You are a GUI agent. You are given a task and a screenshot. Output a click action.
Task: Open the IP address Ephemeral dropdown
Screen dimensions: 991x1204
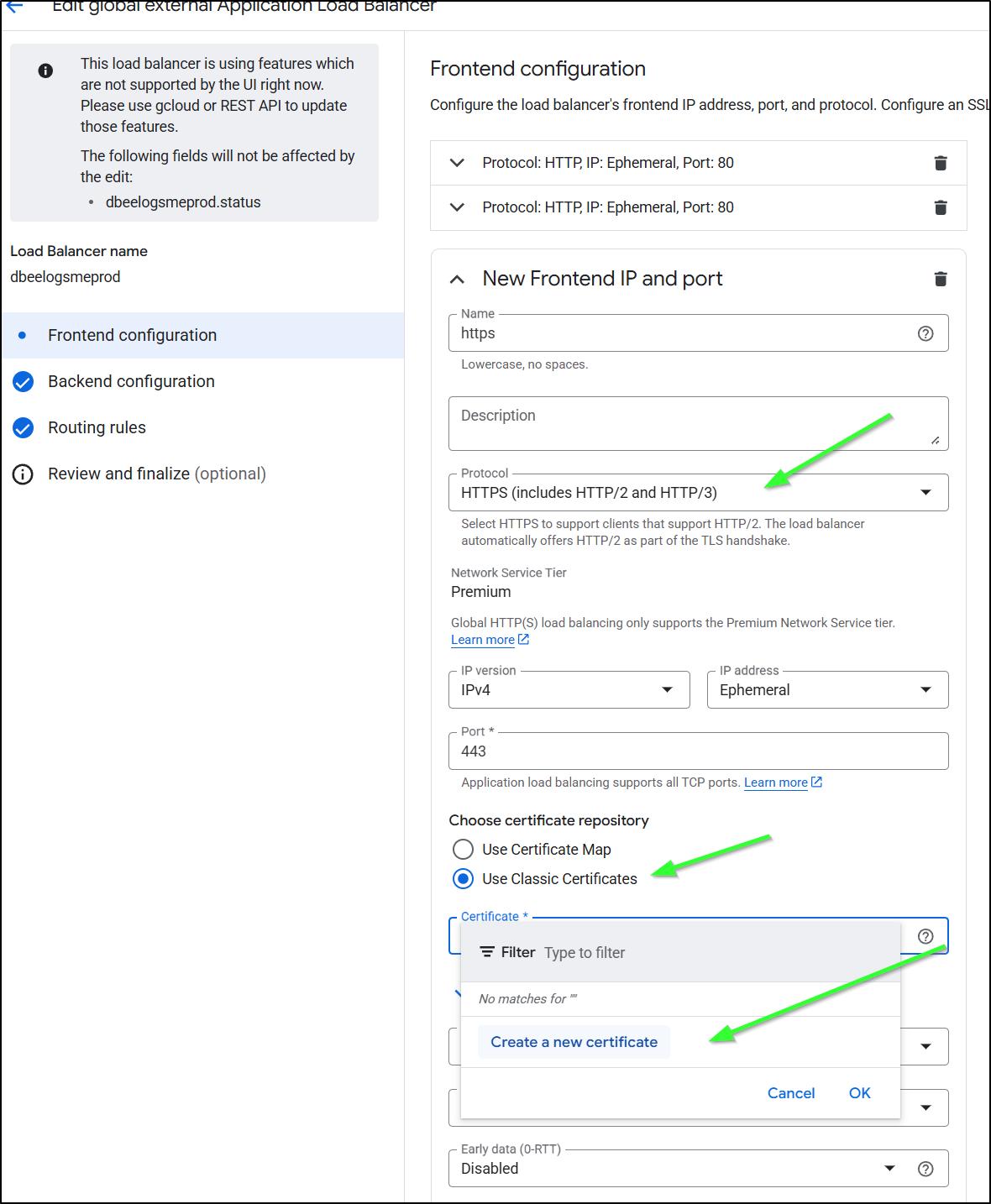click(x=827, y=690)
